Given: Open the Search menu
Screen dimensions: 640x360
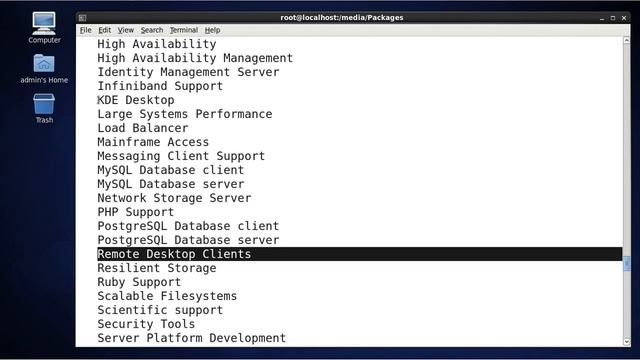Looking at the screenshot, I should (x=152, y=30).
